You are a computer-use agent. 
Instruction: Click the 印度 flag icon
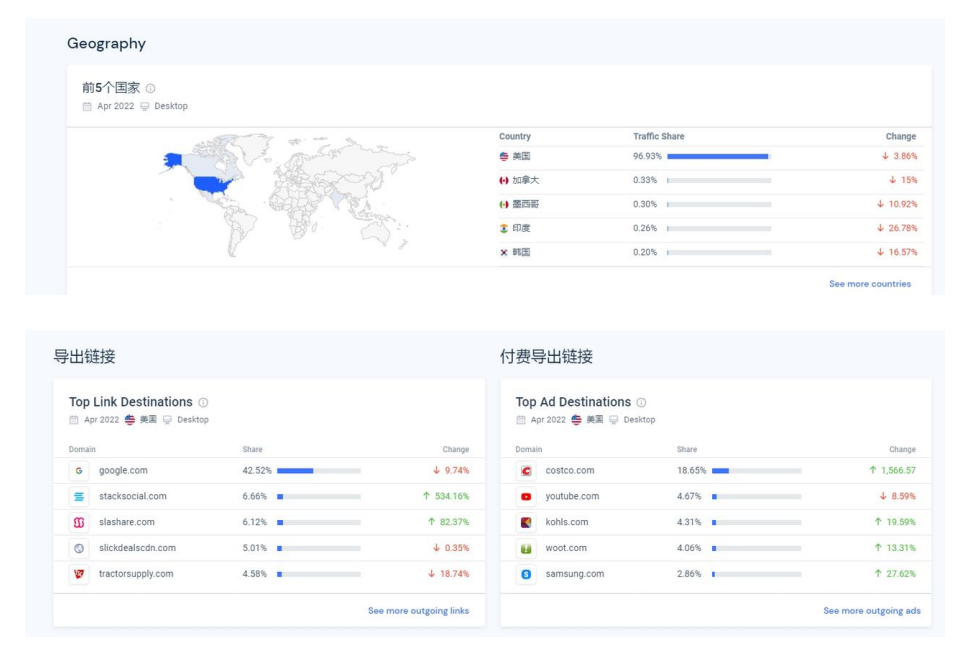503,229
